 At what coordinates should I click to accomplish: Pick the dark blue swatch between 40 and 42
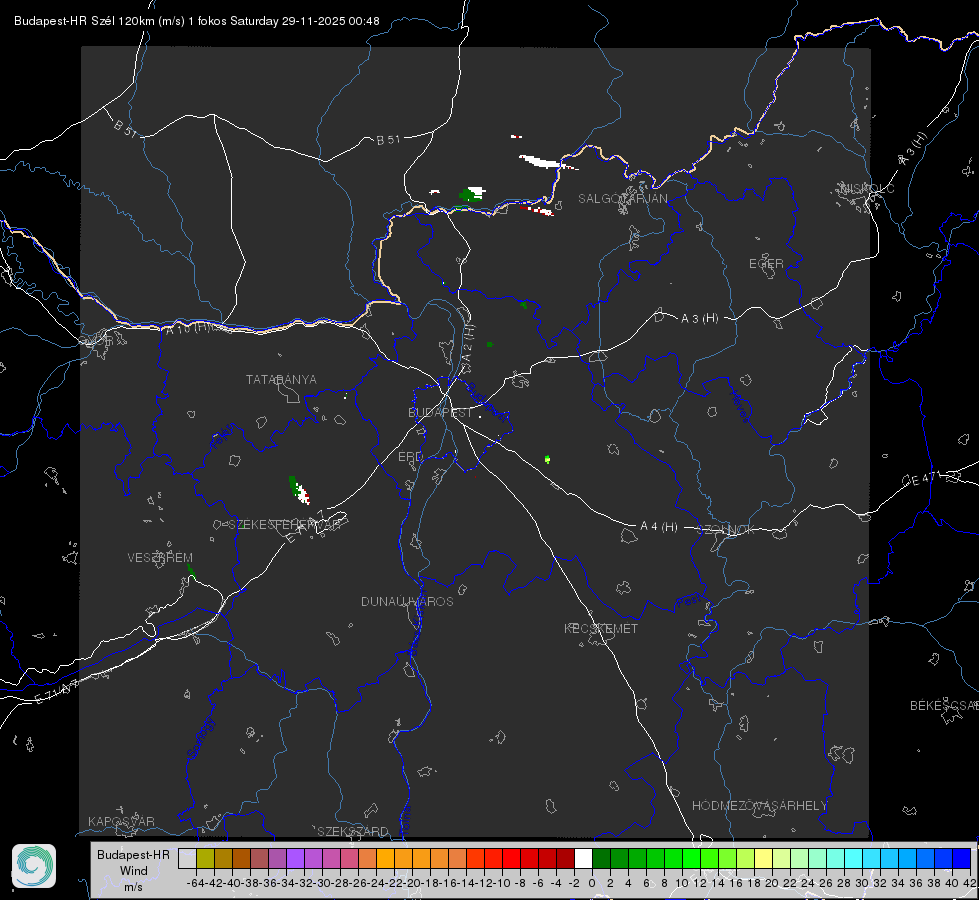pos(962,858)
